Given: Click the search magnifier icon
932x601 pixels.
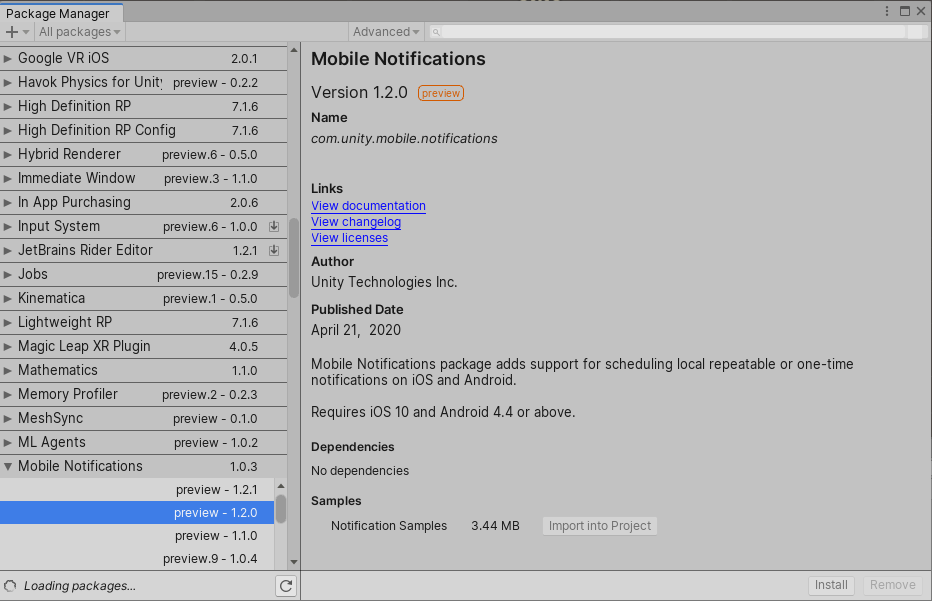Looking at the screenshot, I should pos(436,32).
